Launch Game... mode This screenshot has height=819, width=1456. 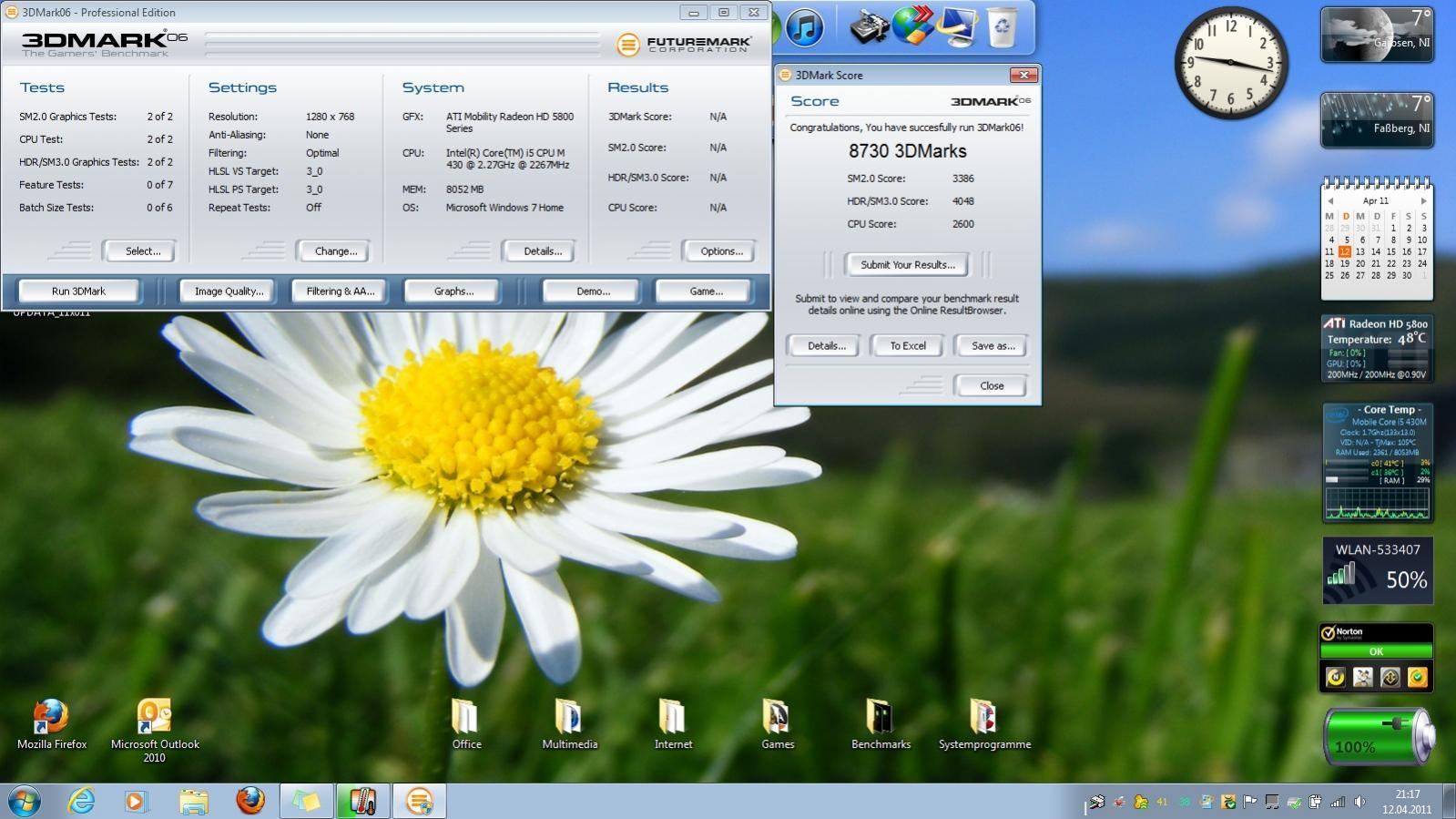click(x=706, y=292)
